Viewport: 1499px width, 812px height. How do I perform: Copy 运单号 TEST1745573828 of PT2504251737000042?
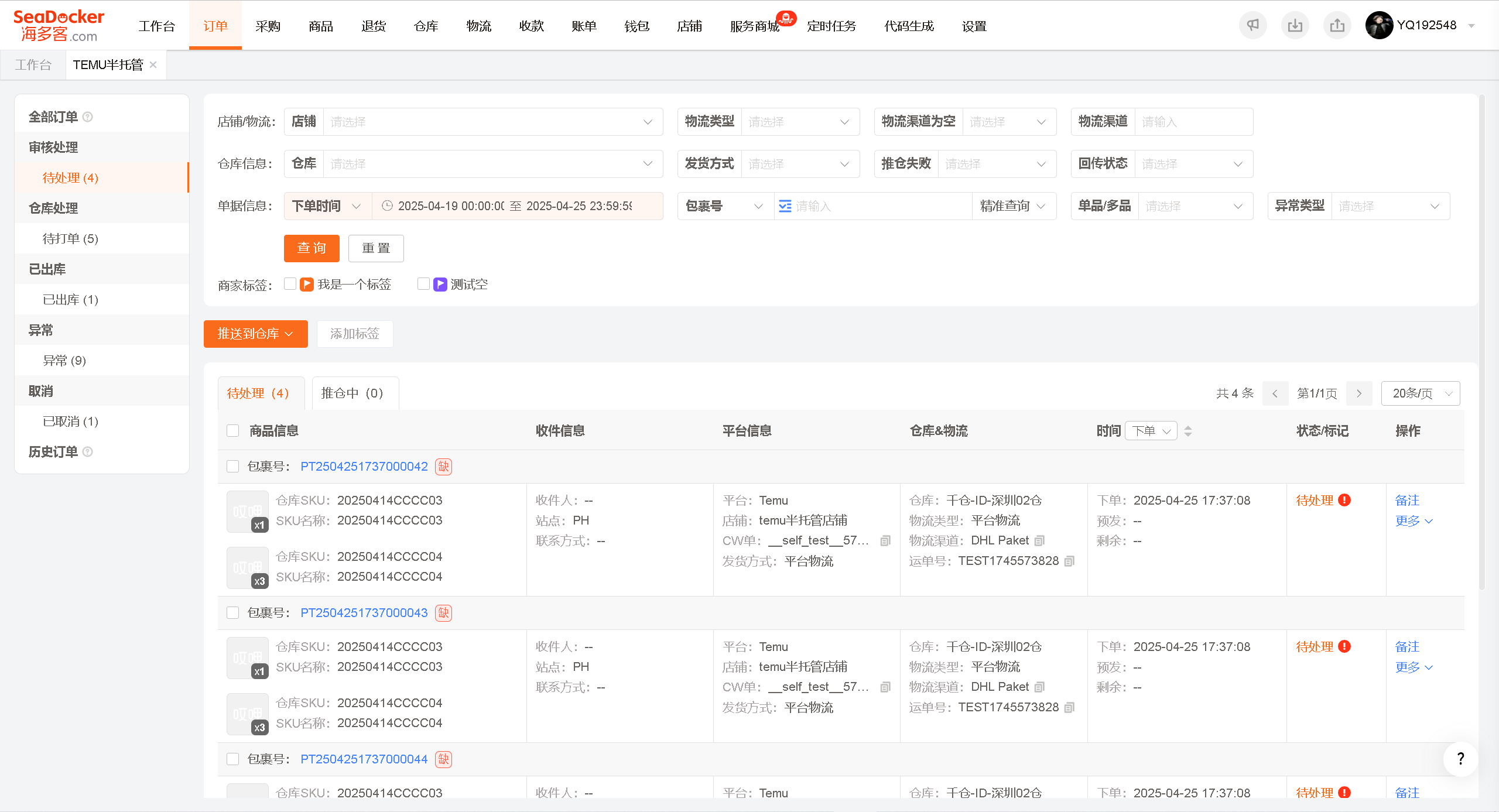coord(1069,561)
